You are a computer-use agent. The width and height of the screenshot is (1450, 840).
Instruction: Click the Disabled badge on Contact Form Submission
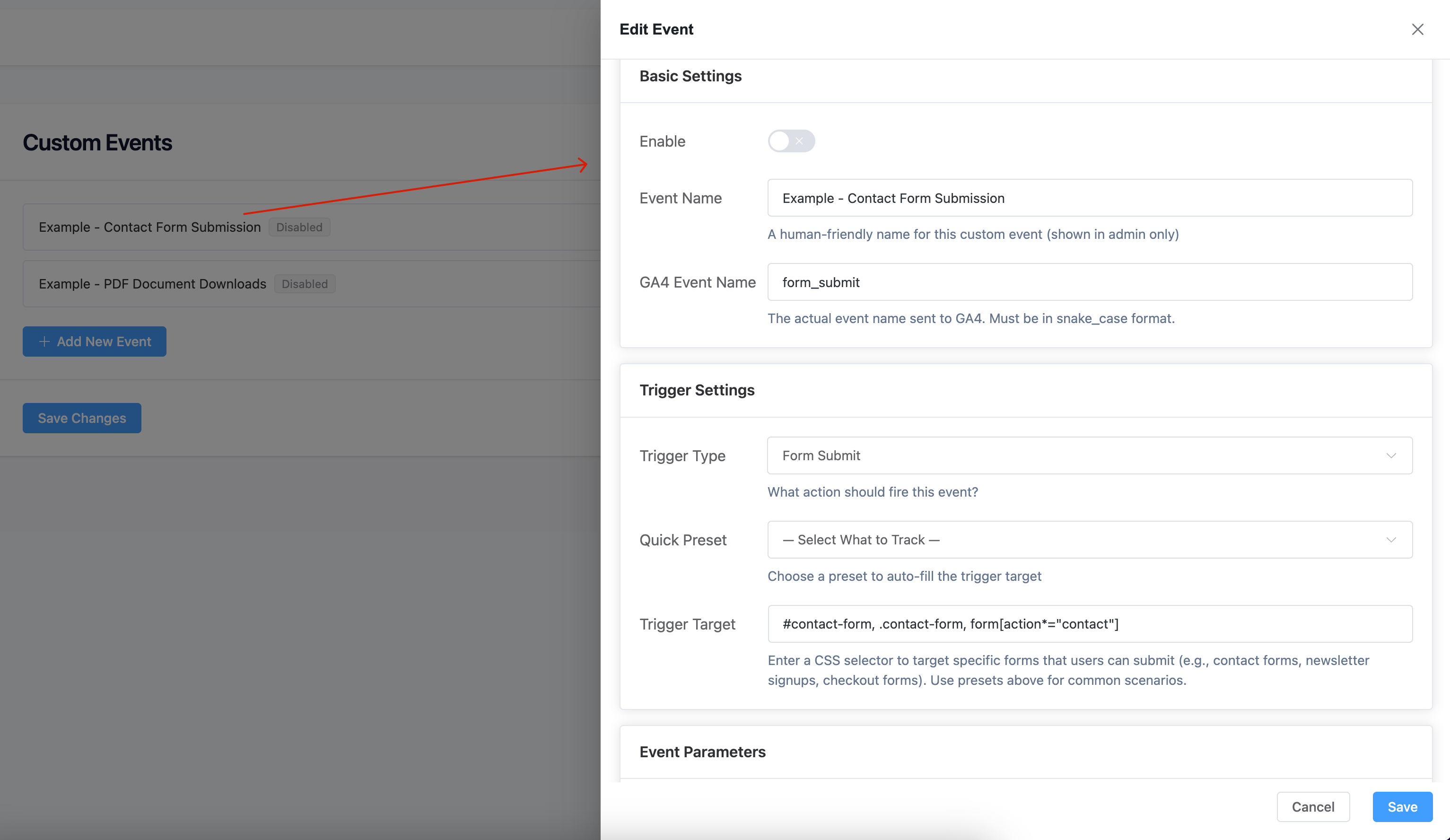(299, 227)
